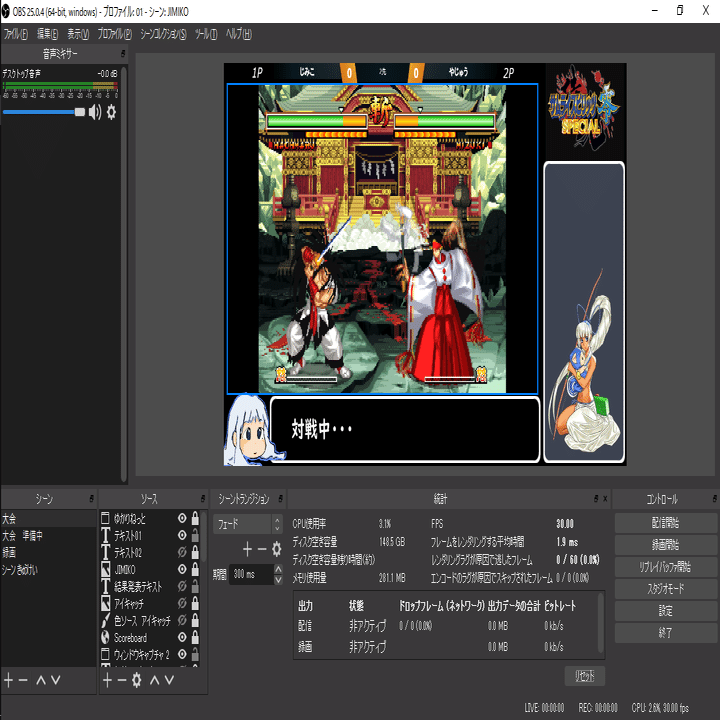Unlock the JIMIKO source lock icon
The height and width of the screenshot is (720, 720).
[x=195, y=569]
